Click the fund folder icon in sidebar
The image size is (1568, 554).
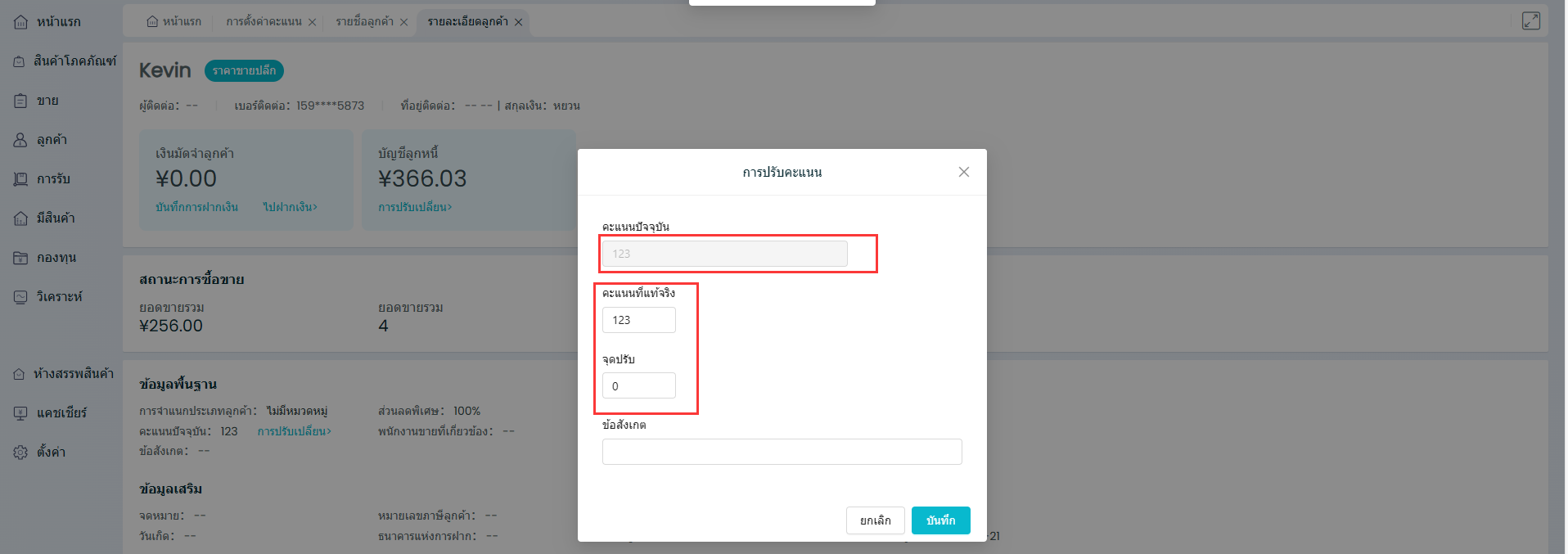click(20, 258)
